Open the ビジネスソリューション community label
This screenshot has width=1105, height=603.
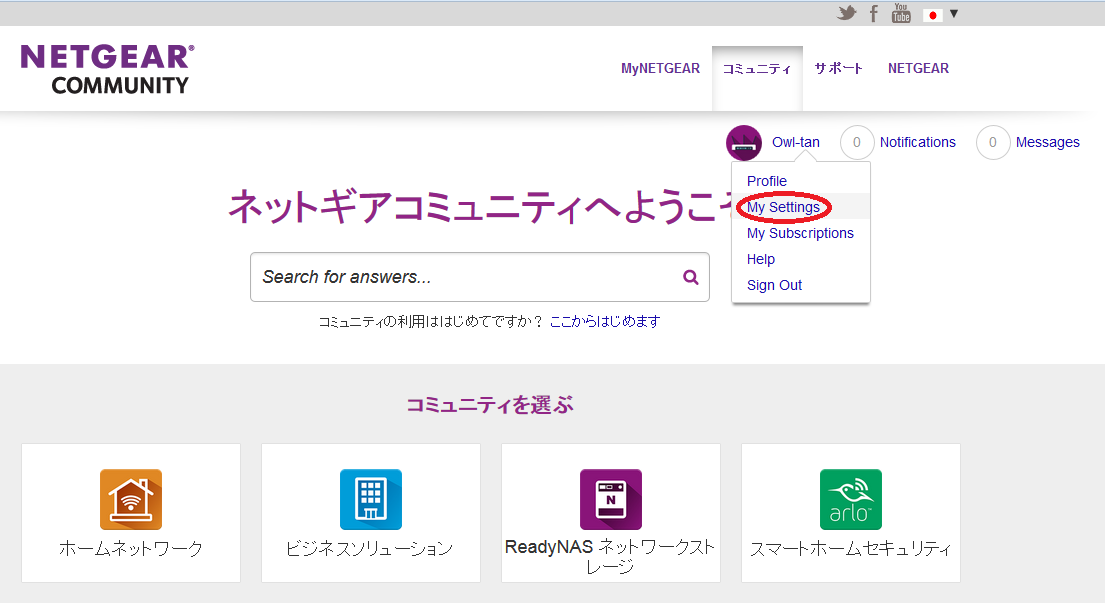tap(370, 549)
